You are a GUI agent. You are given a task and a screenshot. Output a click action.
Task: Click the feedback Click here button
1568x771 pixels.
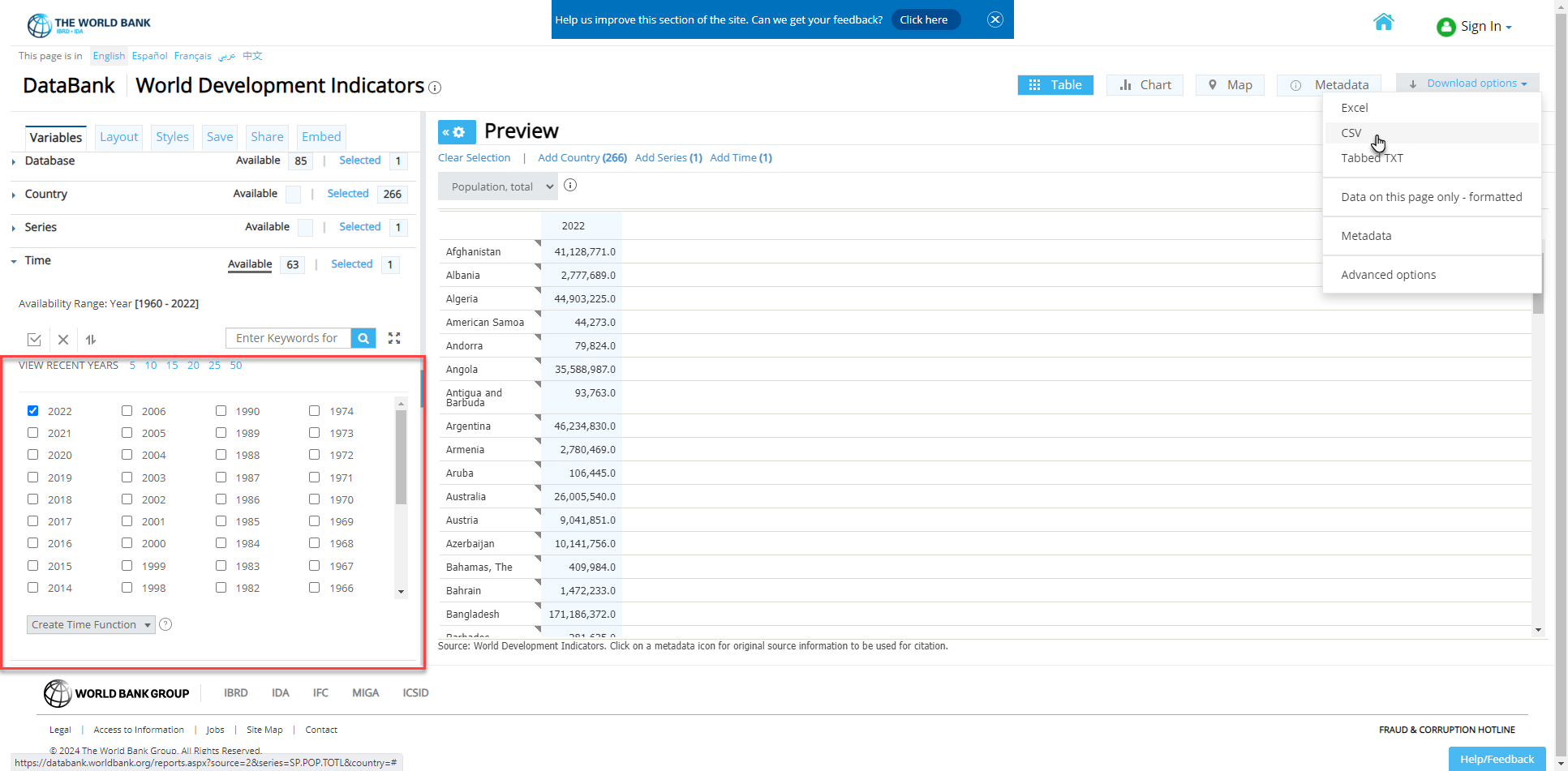click(925, 19)
